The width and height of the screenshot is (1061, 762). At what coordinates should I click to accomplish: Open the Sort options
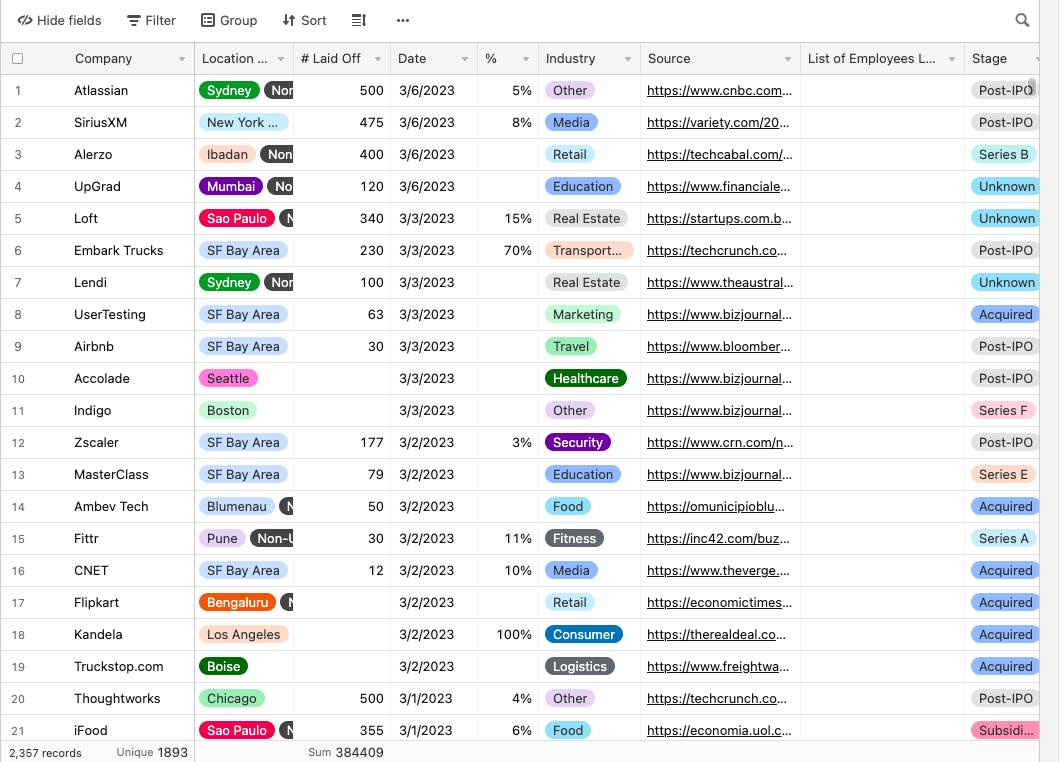(x=304, y=20)
